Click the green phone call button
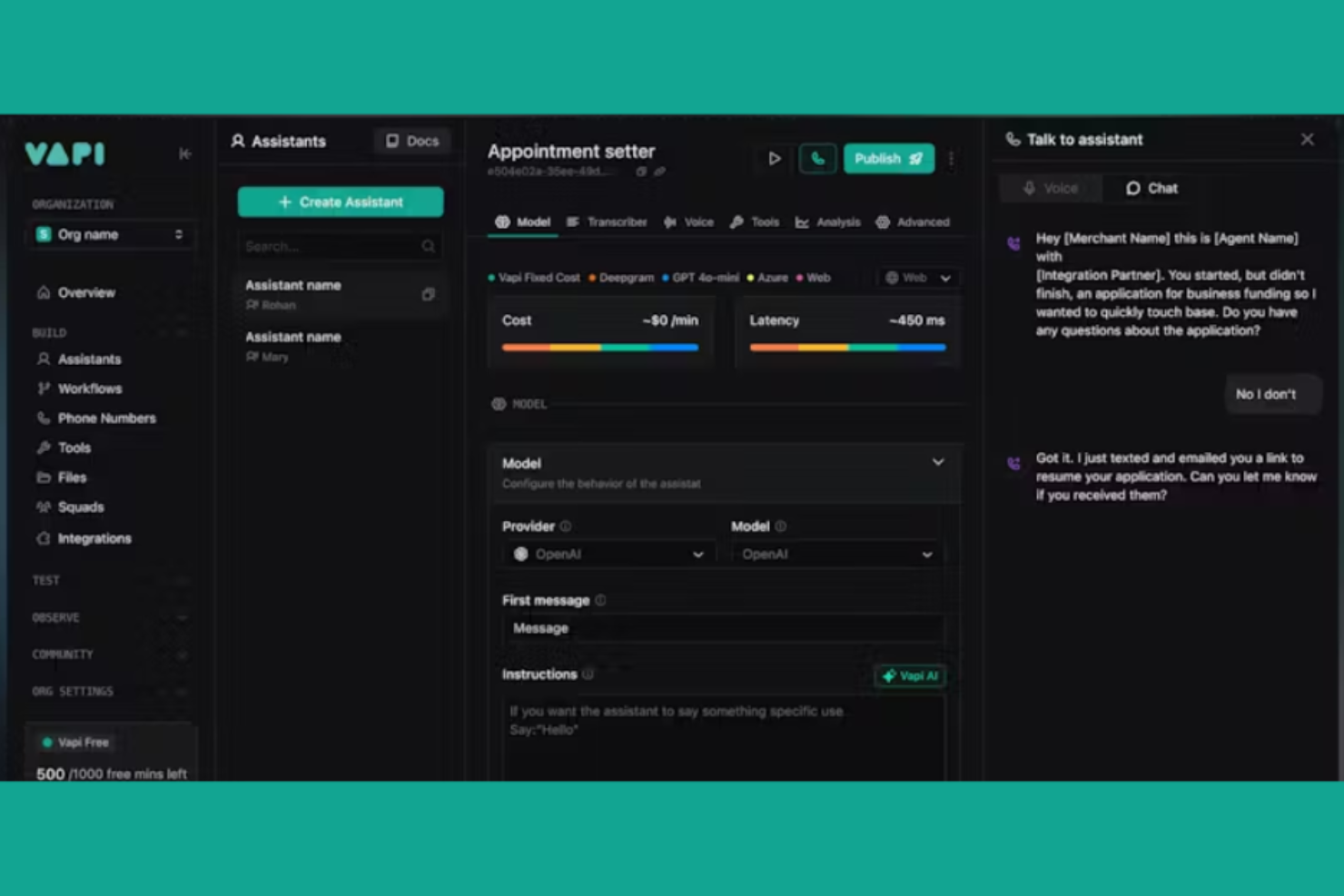The image size is (1344, 896). [x=817, y=158]
